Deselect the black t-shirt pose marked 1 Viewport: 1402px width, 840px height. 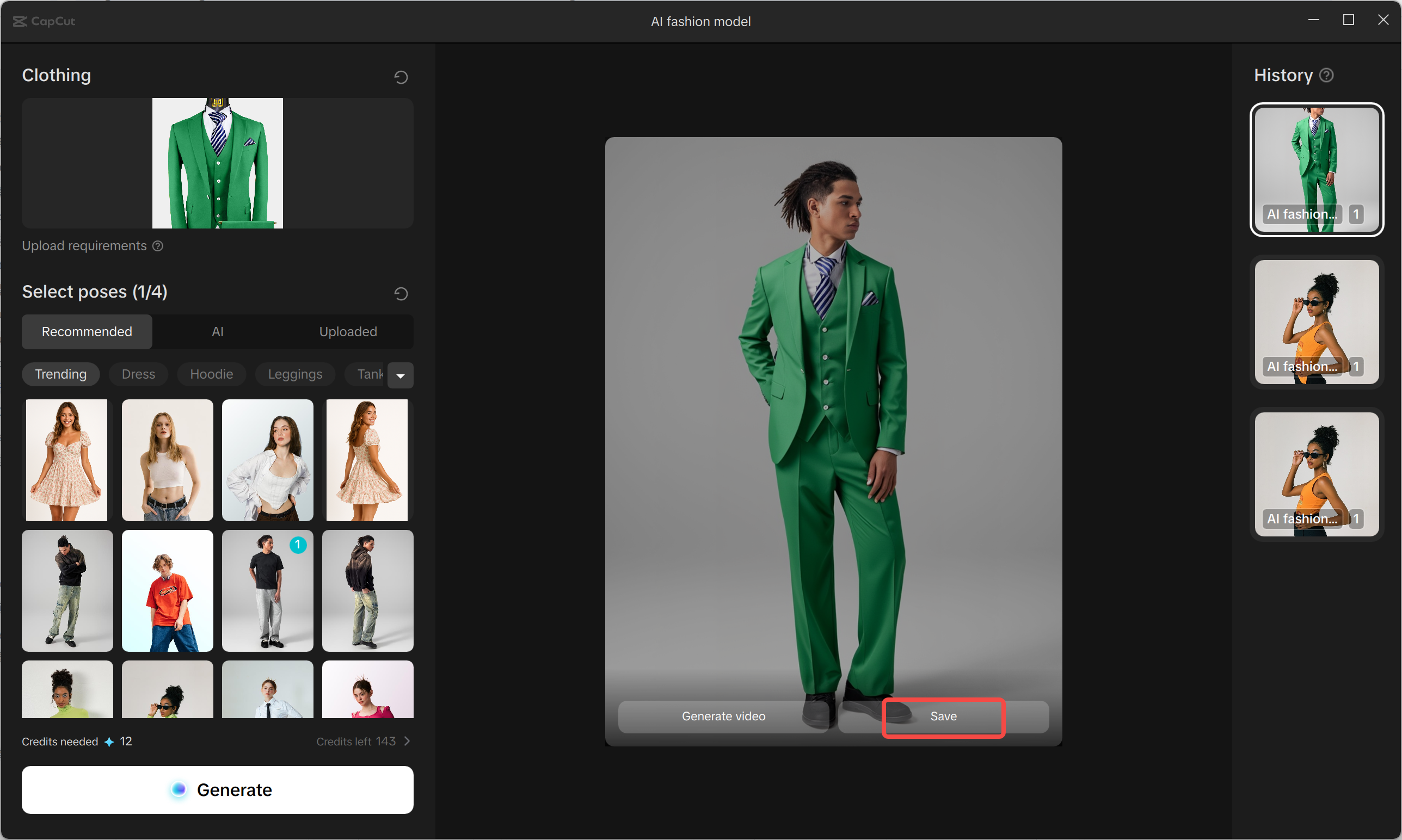267,590
